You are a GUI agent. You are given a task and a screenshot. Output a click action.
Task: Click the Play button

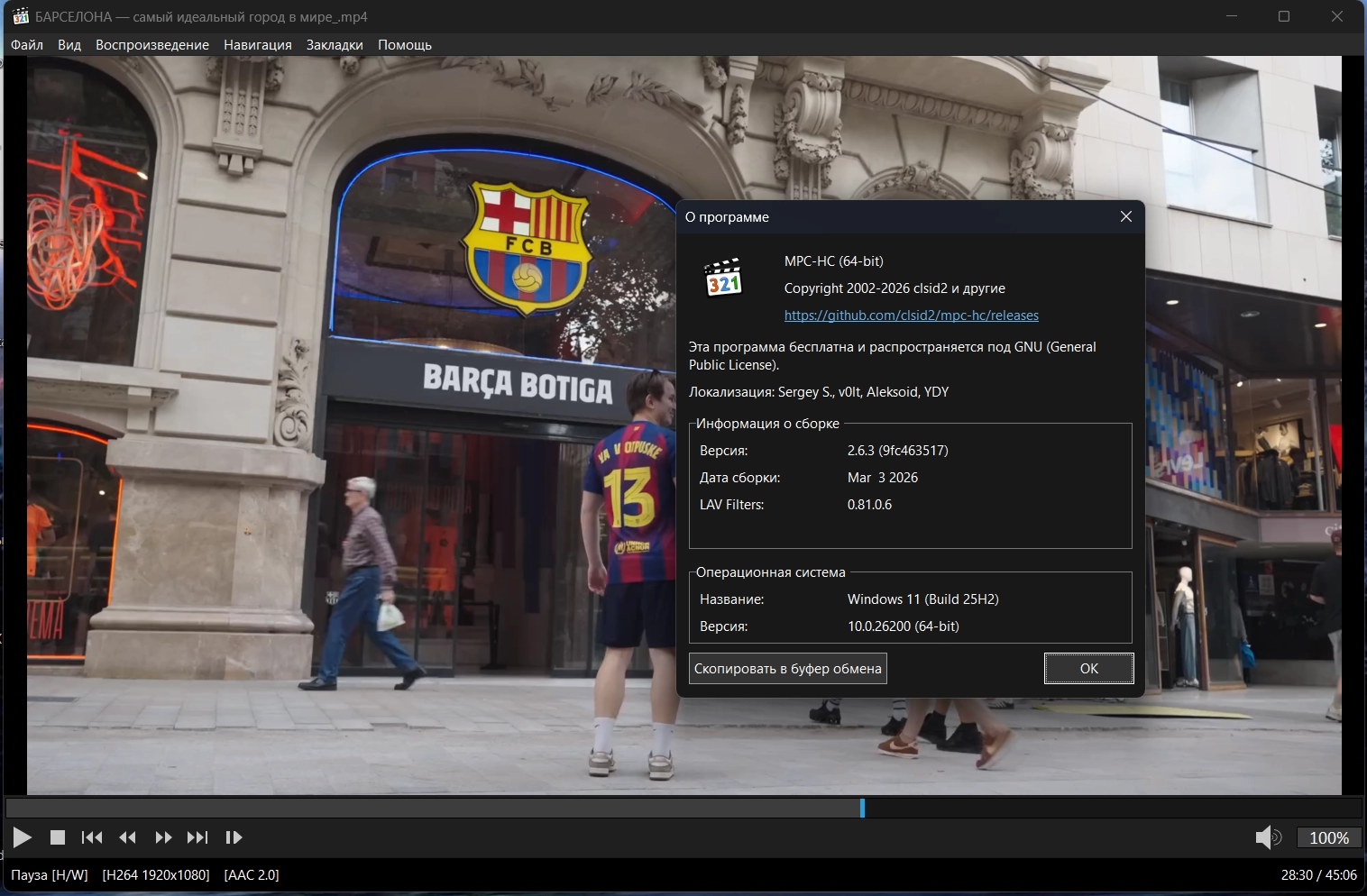pos(23,837)
